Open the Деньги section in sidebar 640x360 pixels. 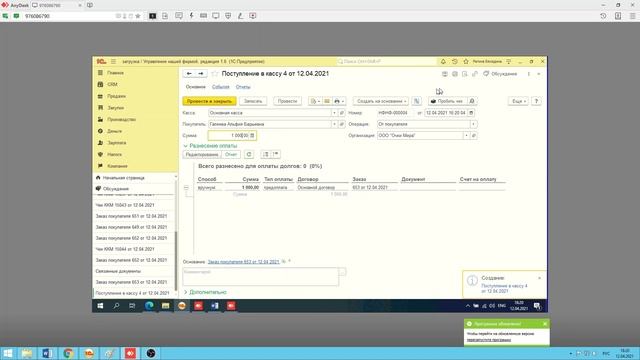coord(115,131)
